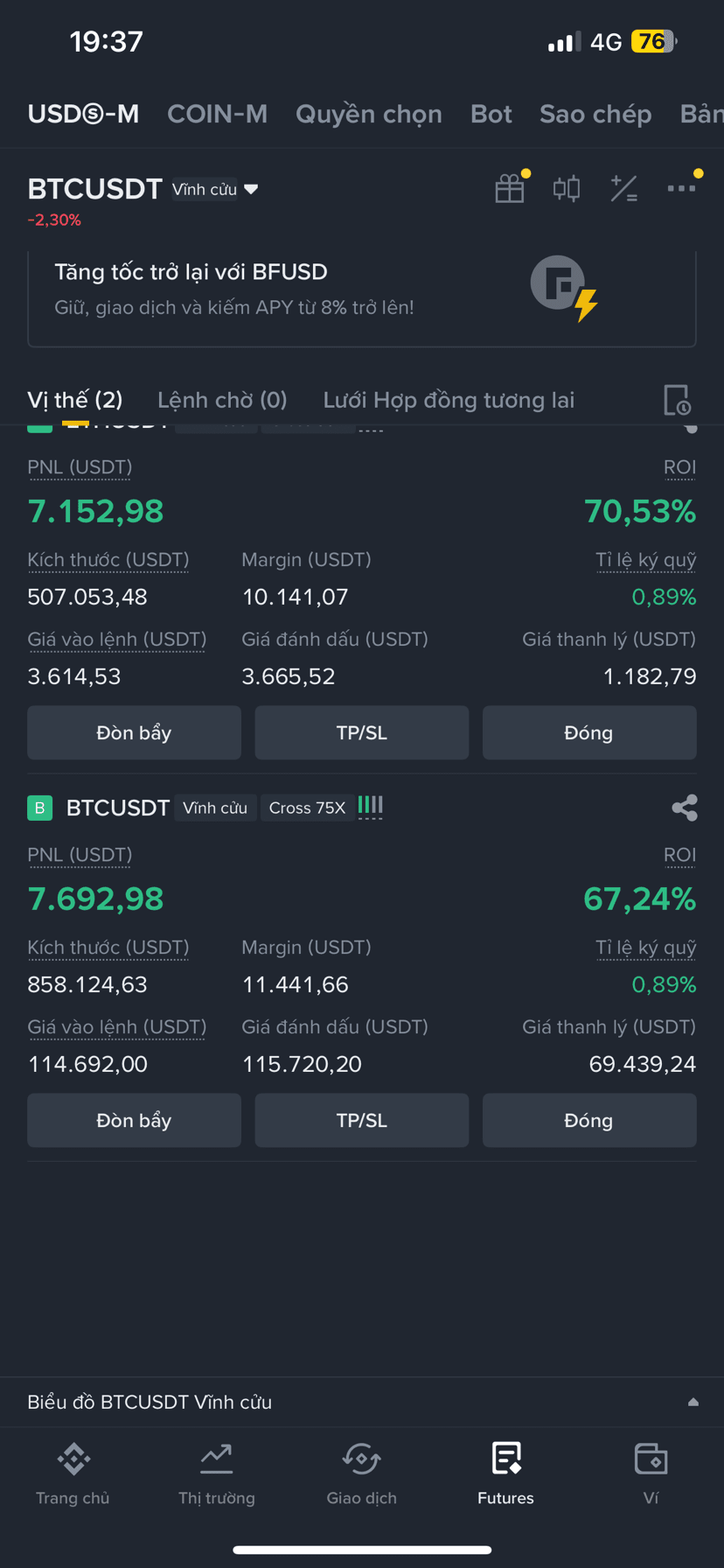Tap margin value 11.441,66
Viewport: 724px width, 1568px height.
coord(296,984)
